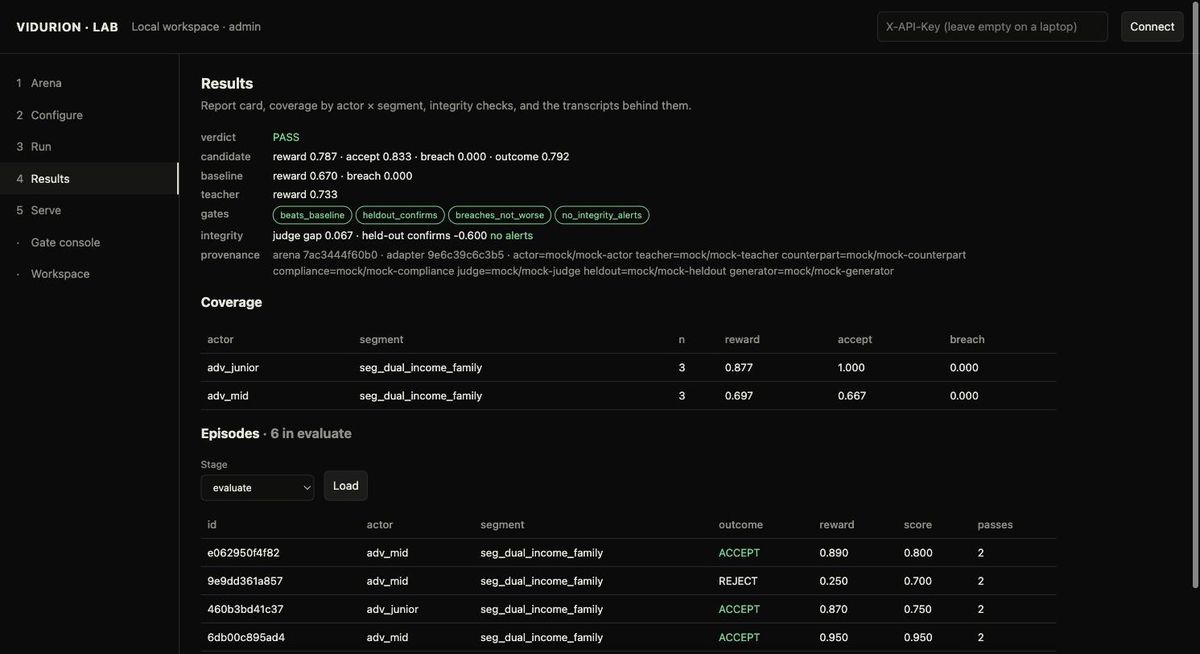1200x654 pixels.
Task: Click the breach column header in Coverage
Action: [967, 339]
